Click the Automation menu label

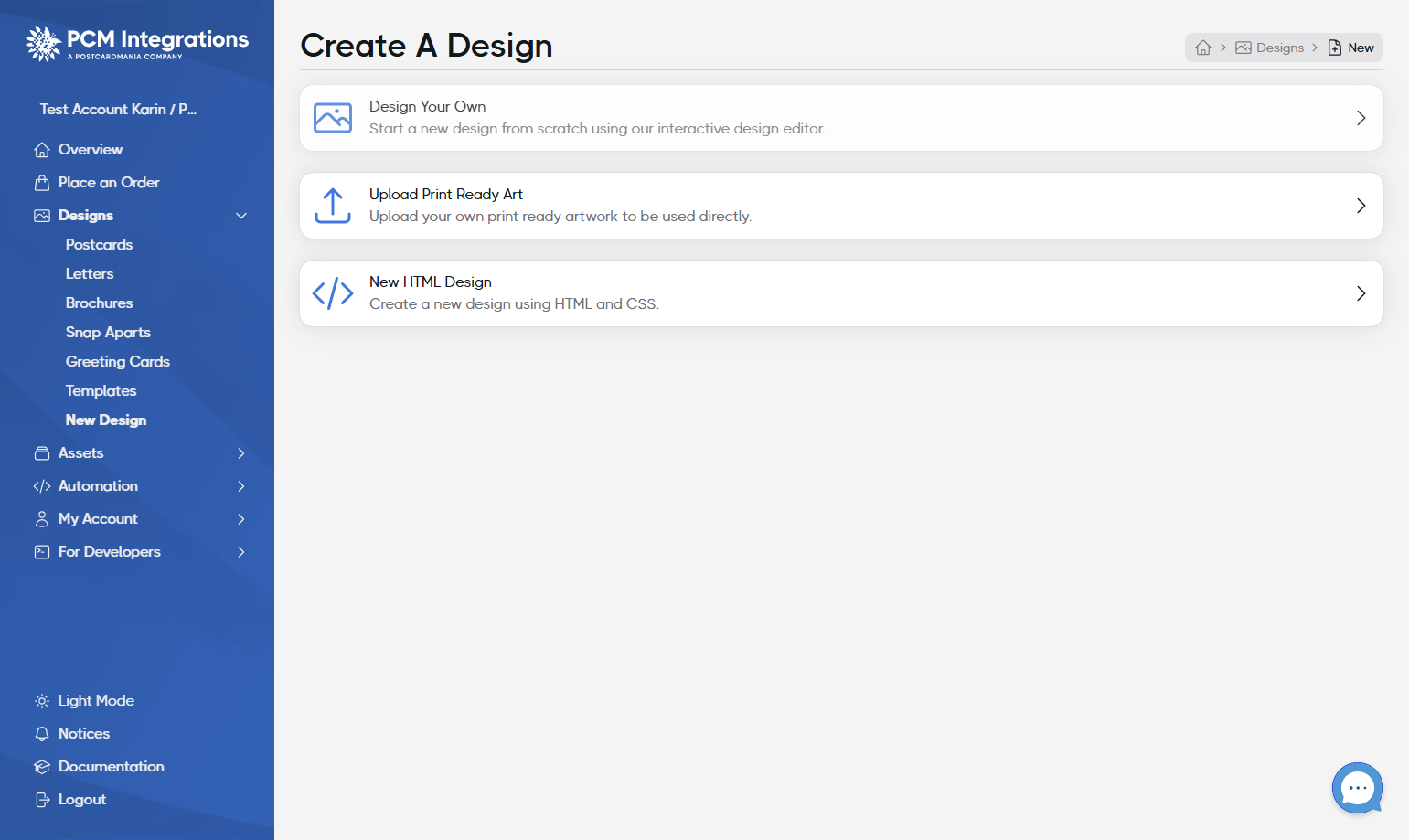coord(98,486)
